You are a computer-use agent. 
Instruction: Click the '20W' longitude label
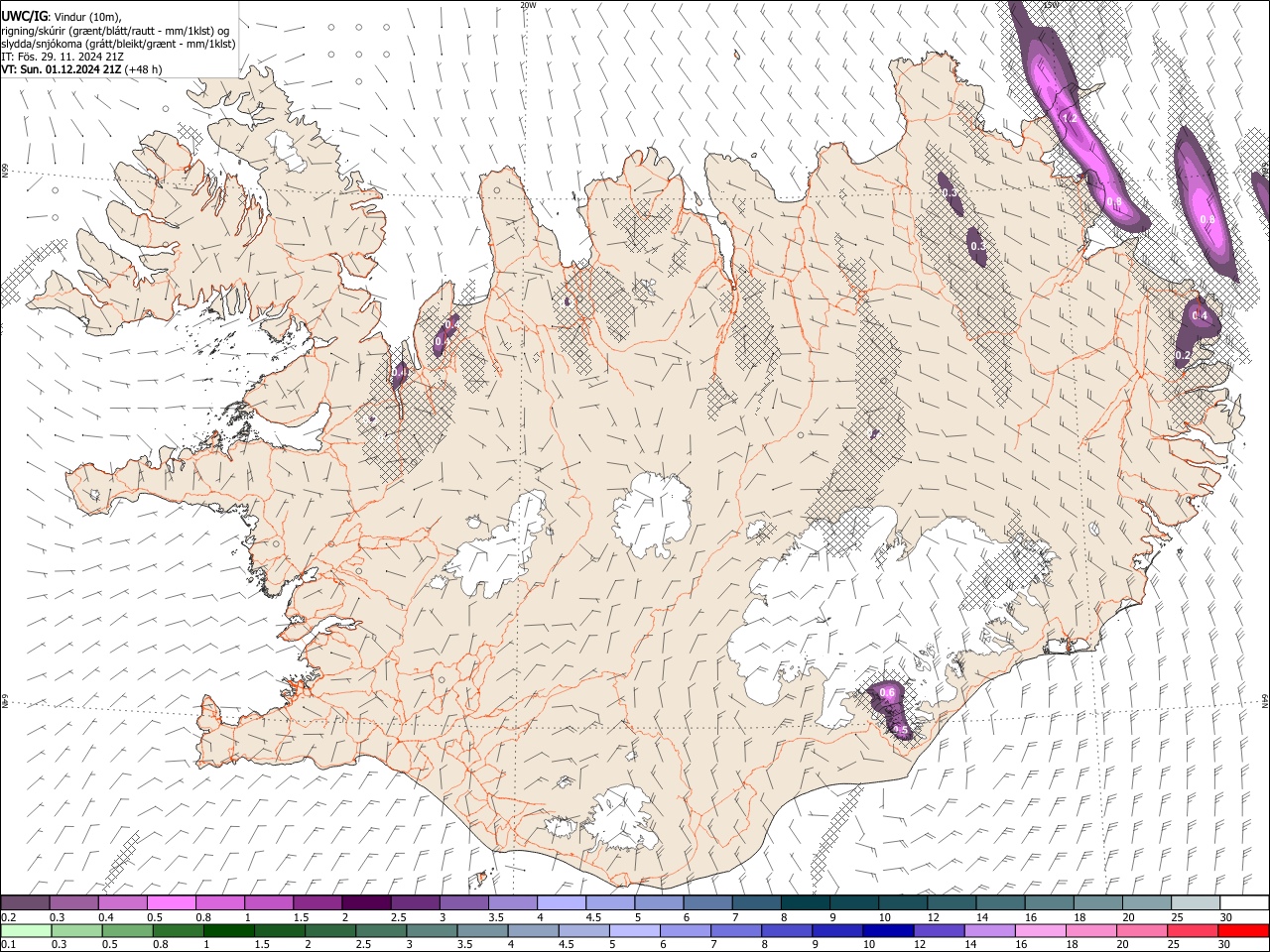click(528, 5)
